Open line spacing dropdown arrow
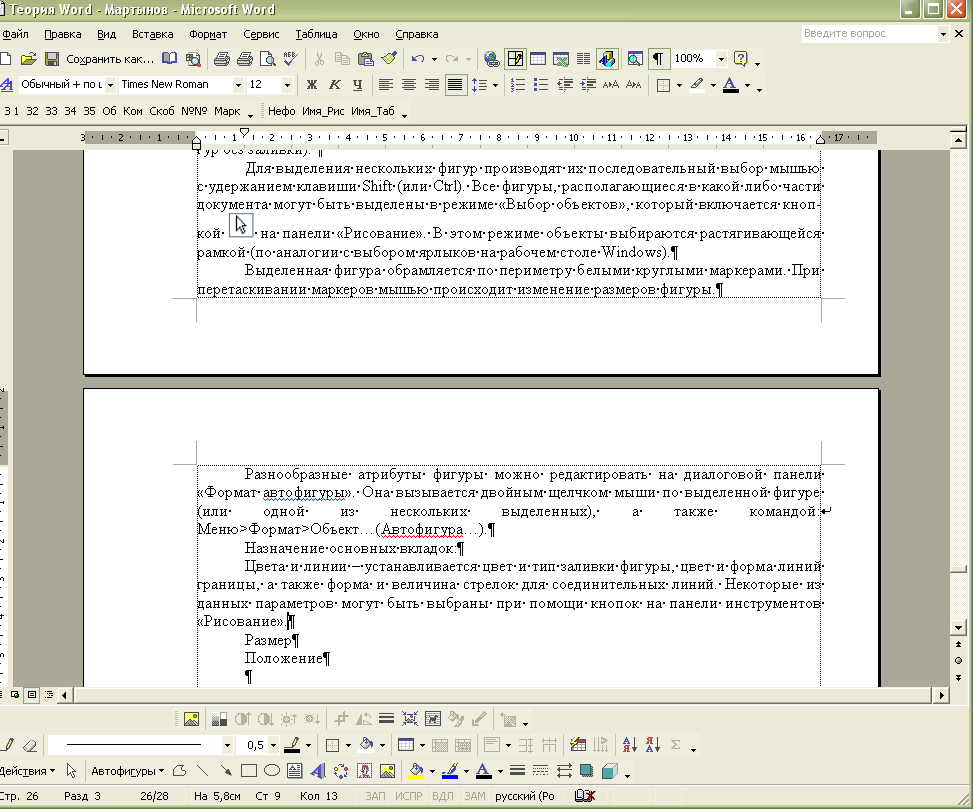Viewport: 973px width, 809px height. tap(495, 84)
